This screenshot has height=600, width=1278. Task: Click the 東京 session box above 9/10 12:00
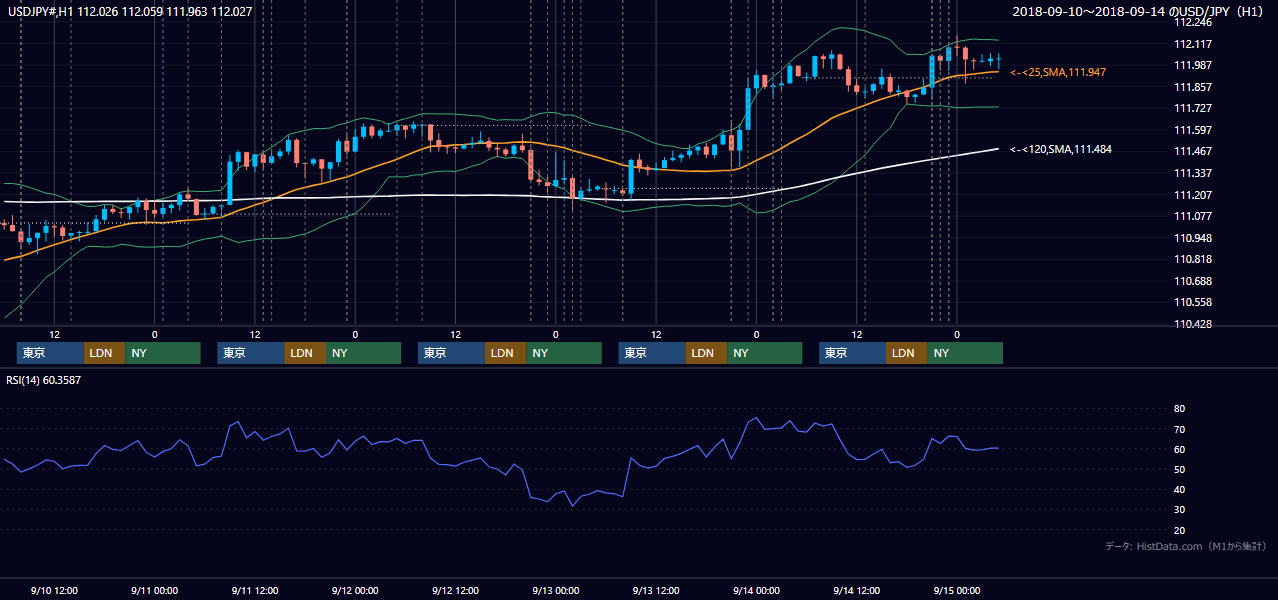(x=50, y=353)
